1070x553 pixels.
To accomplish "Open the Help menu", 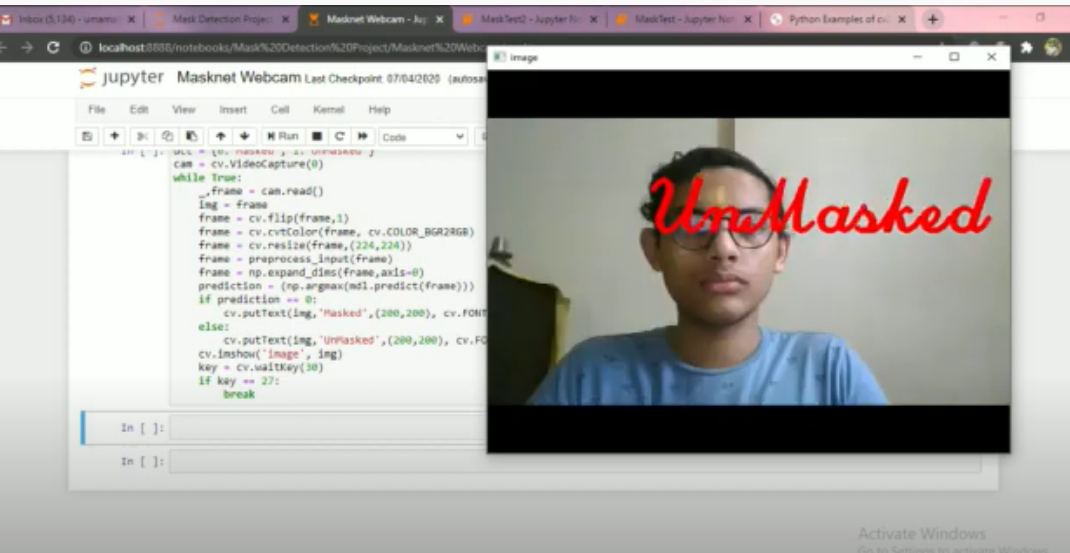I will (x=379, y=109).
